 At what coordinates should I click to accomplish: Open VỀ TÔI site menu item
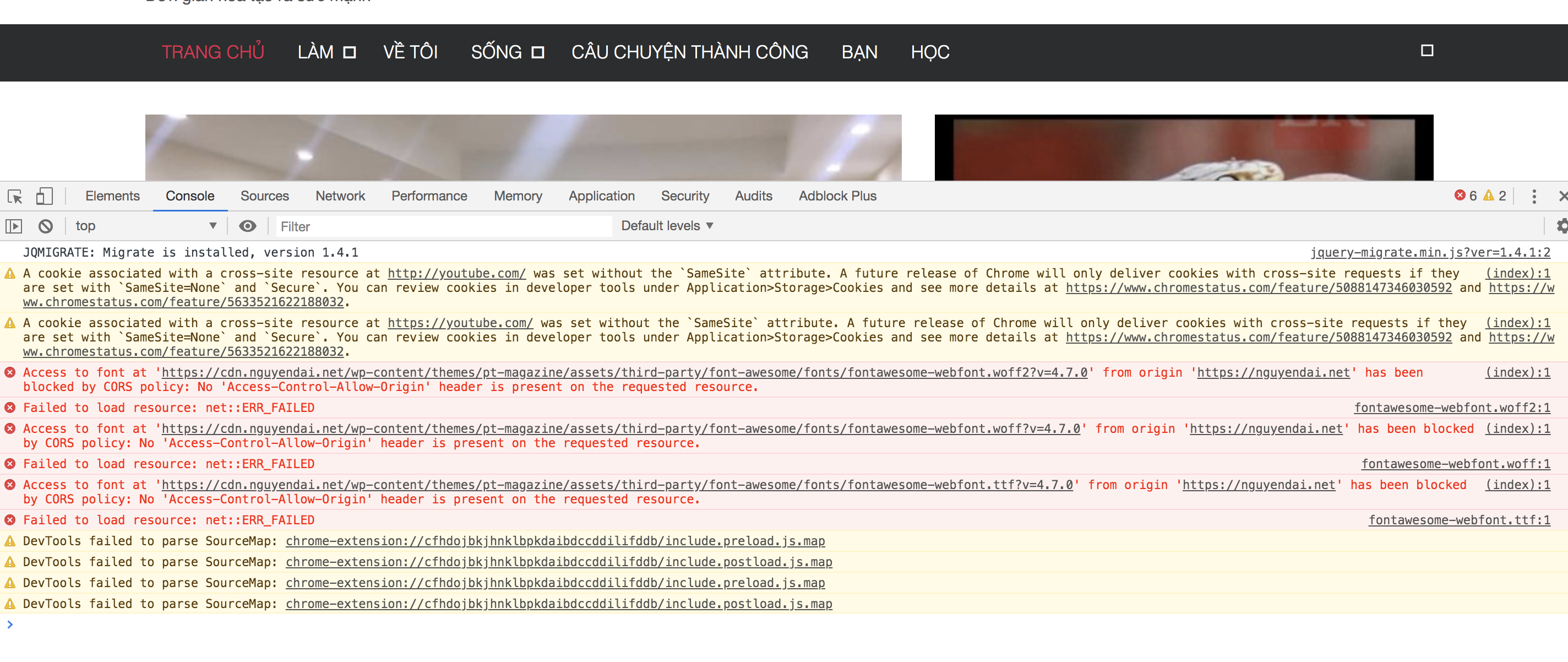[x=410, y=52]
